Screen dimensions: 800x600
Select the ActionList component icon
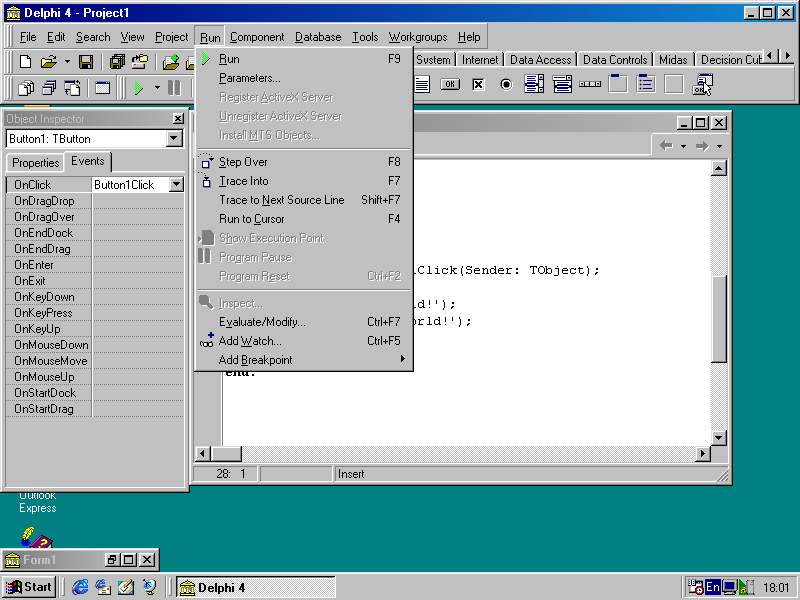pos(703,84)
